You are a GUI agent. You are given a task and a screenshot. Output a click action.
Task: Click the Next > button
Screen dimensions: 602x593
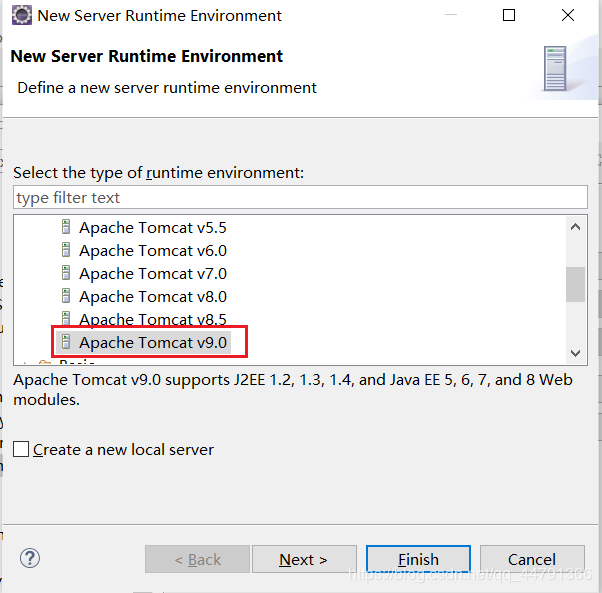(304, 559)
